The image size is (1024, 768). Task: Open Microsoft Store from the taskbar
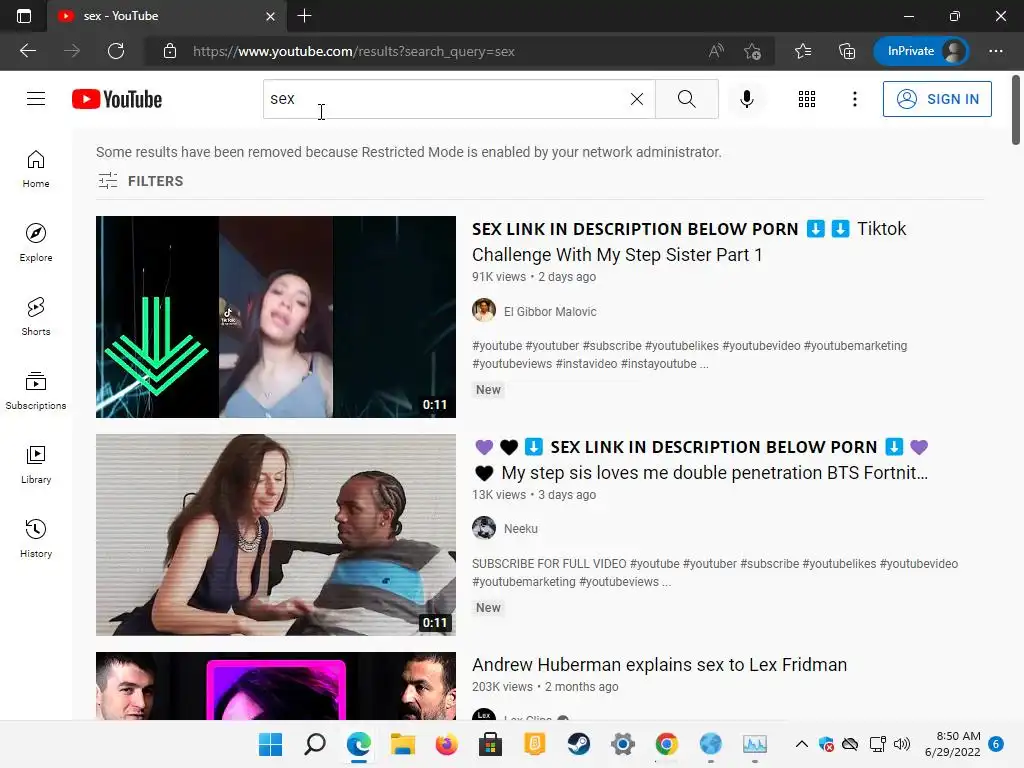490,744
